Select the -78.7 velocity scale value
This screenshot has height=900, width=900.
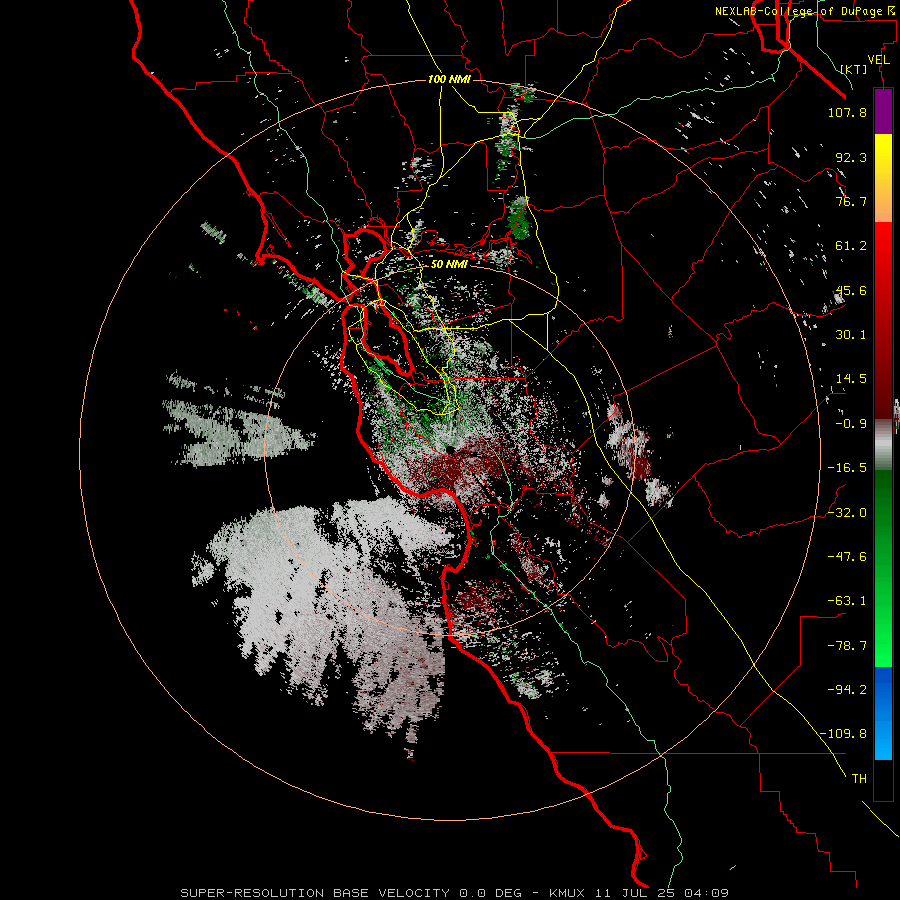[847, 646]
